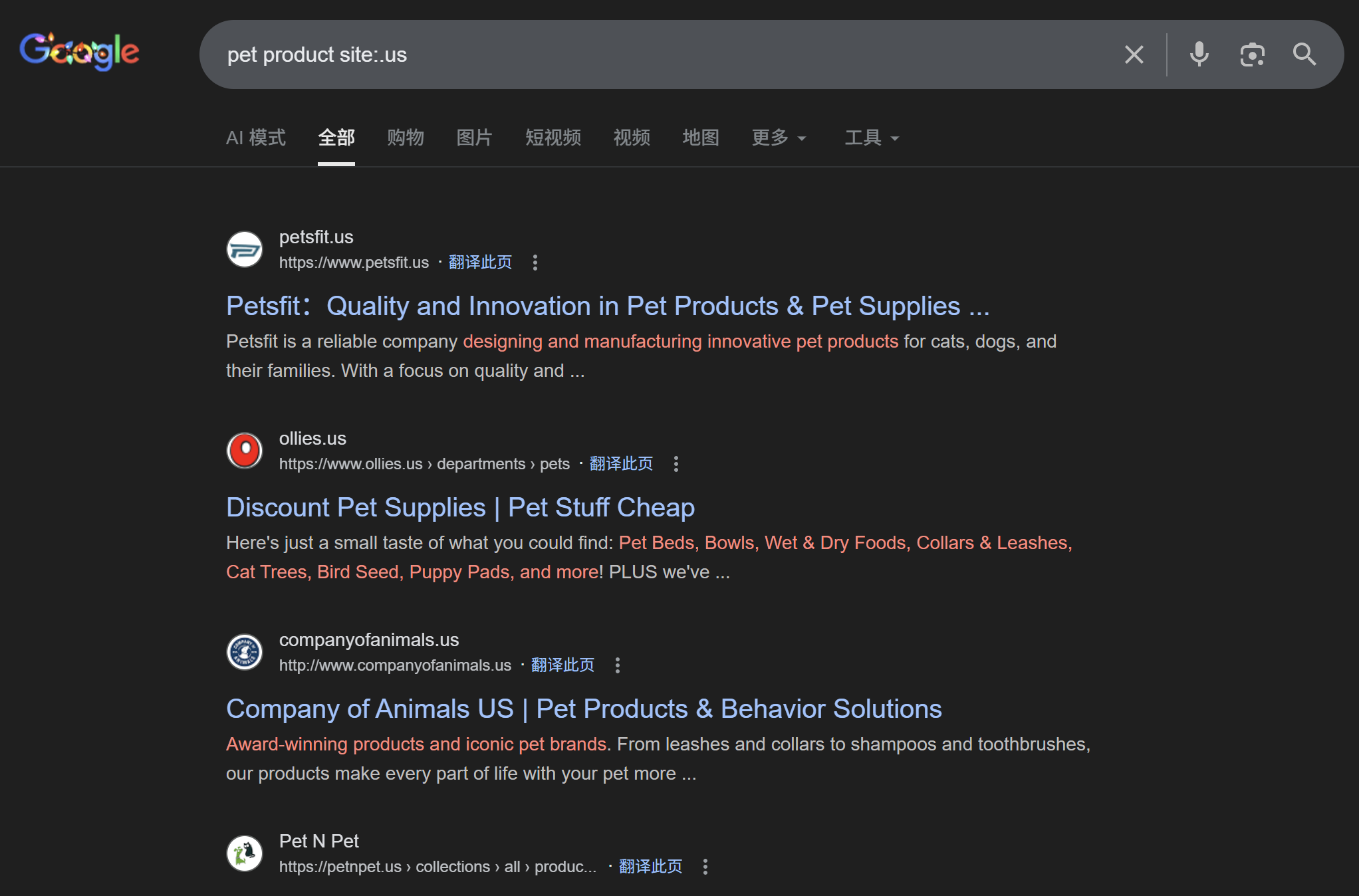Switch to the 视频 tab

(x=632, y=138)
